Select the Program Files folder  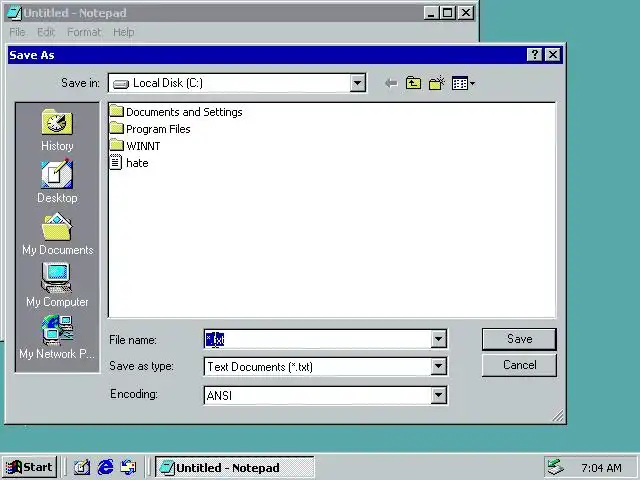(x=150, y=129)
